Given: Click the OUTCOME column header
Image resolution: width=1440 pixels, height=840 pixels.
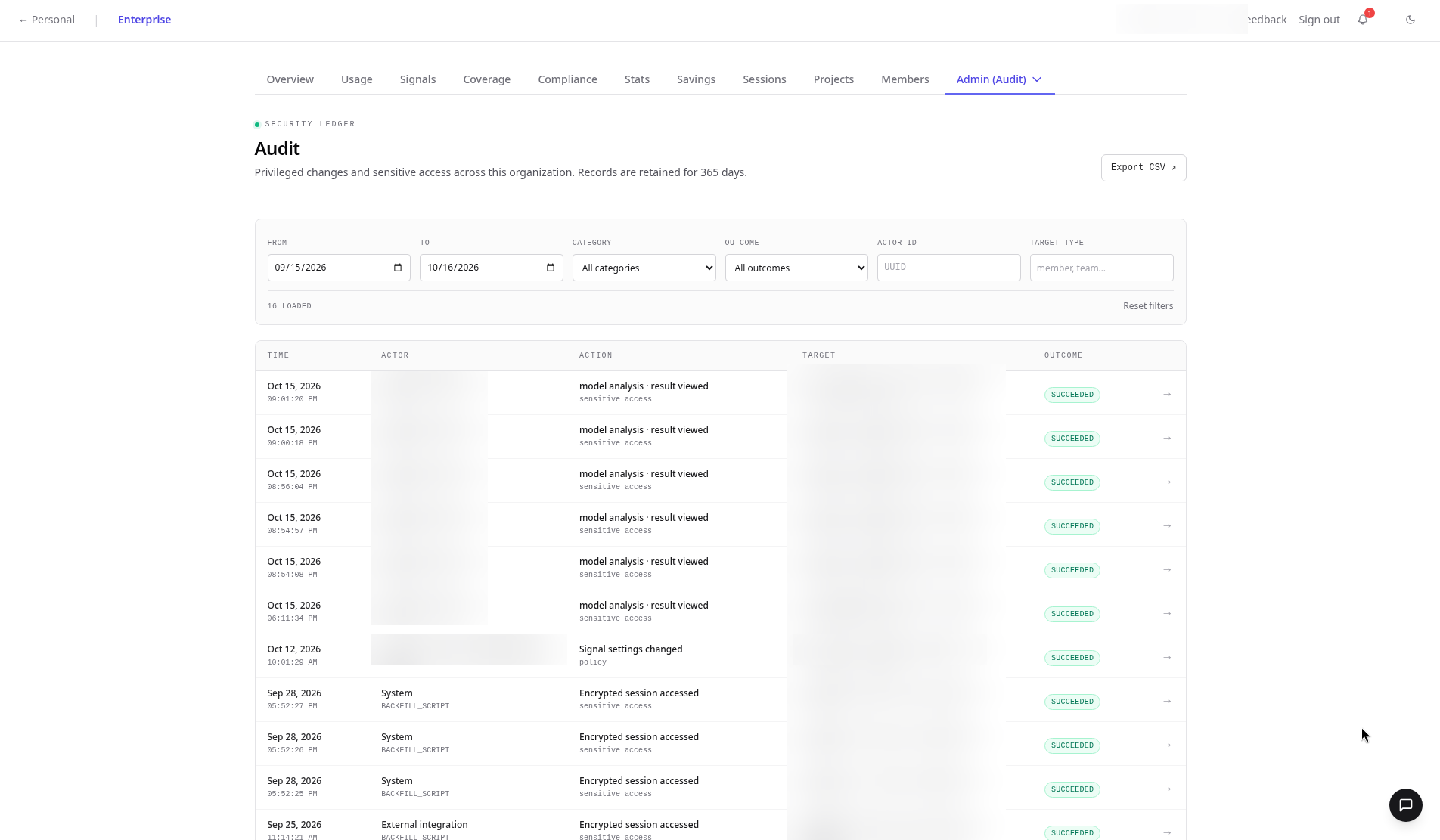Looking at the screenshot, I should (1063, 355).
